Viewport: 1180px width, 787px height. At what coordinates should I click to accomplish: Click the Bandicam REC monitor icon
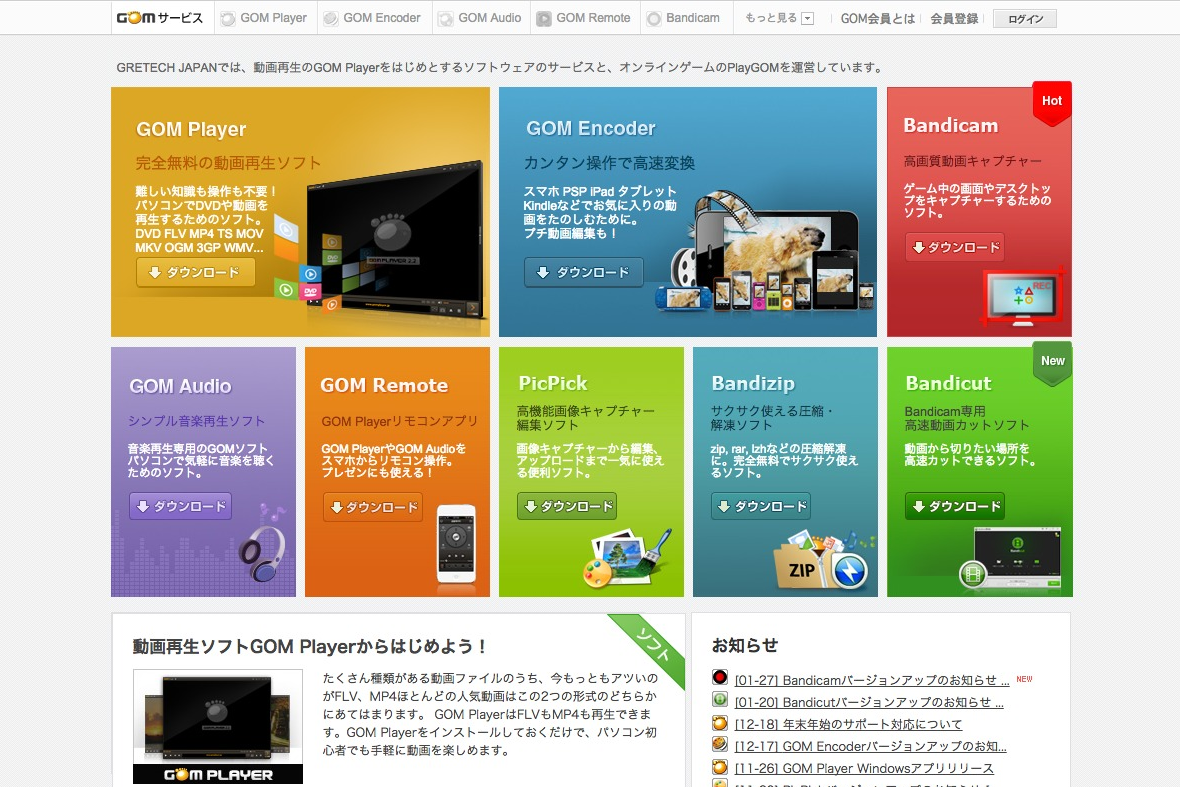1024,296
